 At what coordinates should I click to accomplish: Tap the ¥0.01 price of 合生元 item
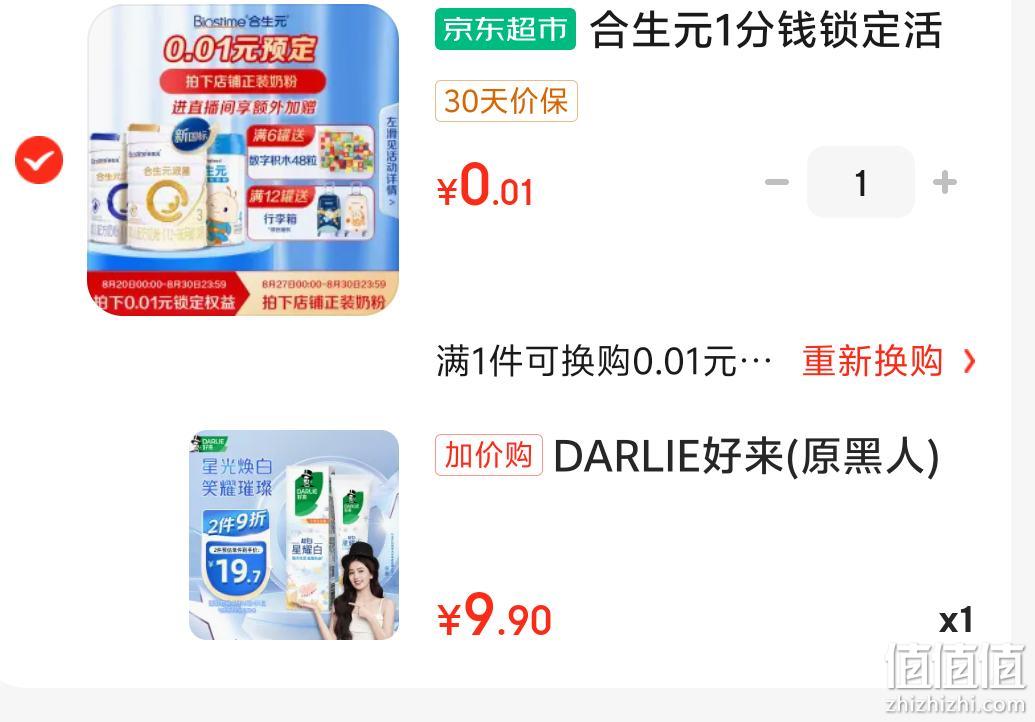pos(485,185)
